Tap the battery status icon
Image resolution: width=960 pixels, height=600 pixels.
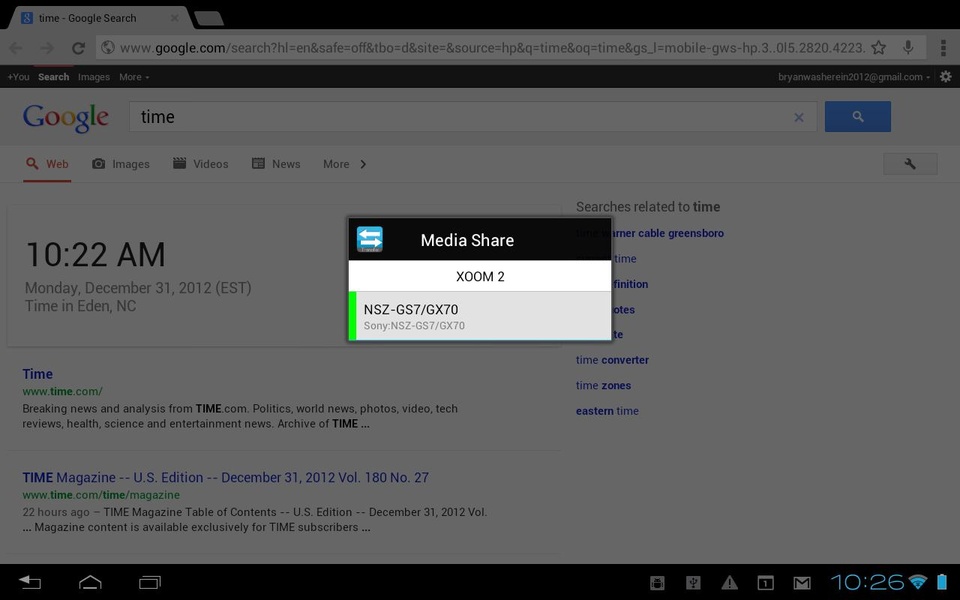942,582
